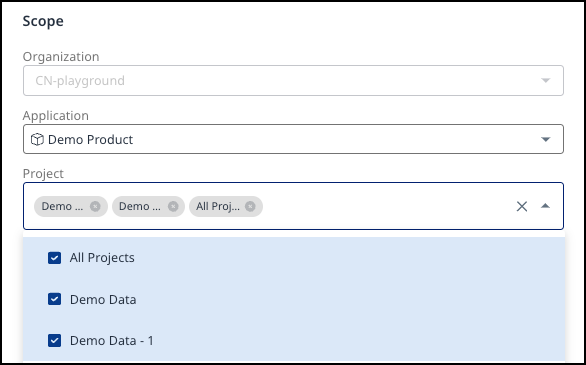Screen dimensions: 586x365
Task: Remove the second Demo project chip
Action: (x=173, y=206)
